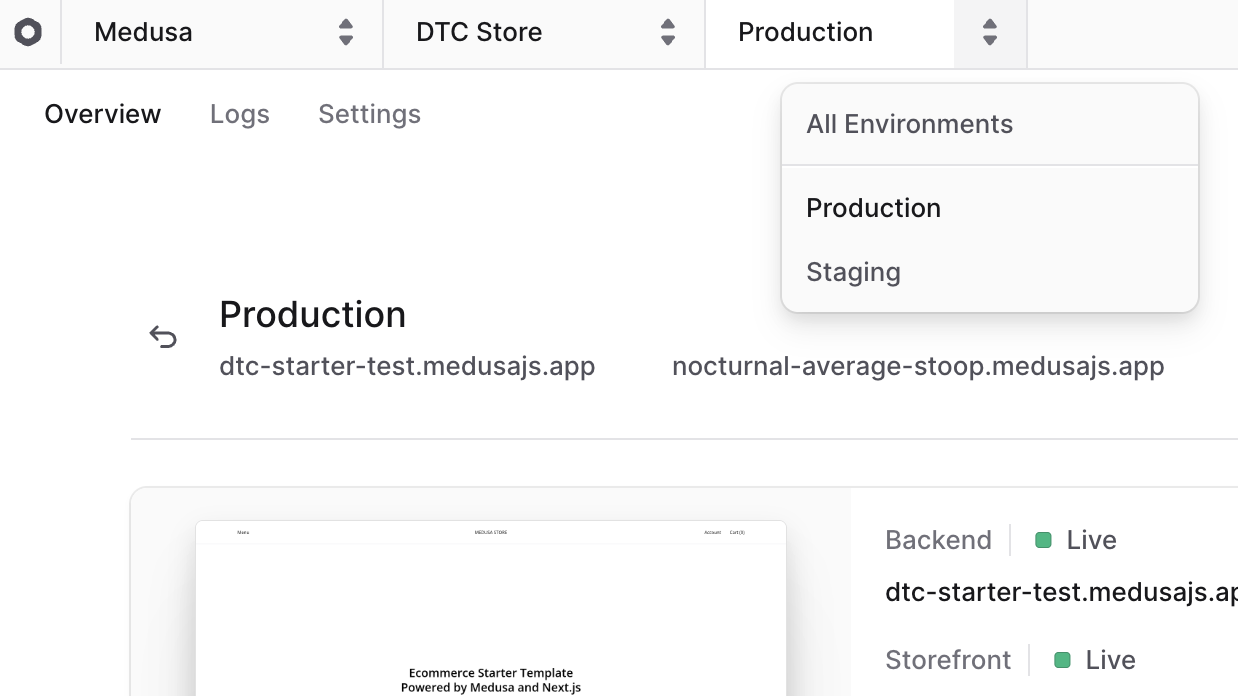The height and width of the screenshot is (696, 1238).
Task: Select All Environments from the dropdown menu
Action: tap(909, 124)
